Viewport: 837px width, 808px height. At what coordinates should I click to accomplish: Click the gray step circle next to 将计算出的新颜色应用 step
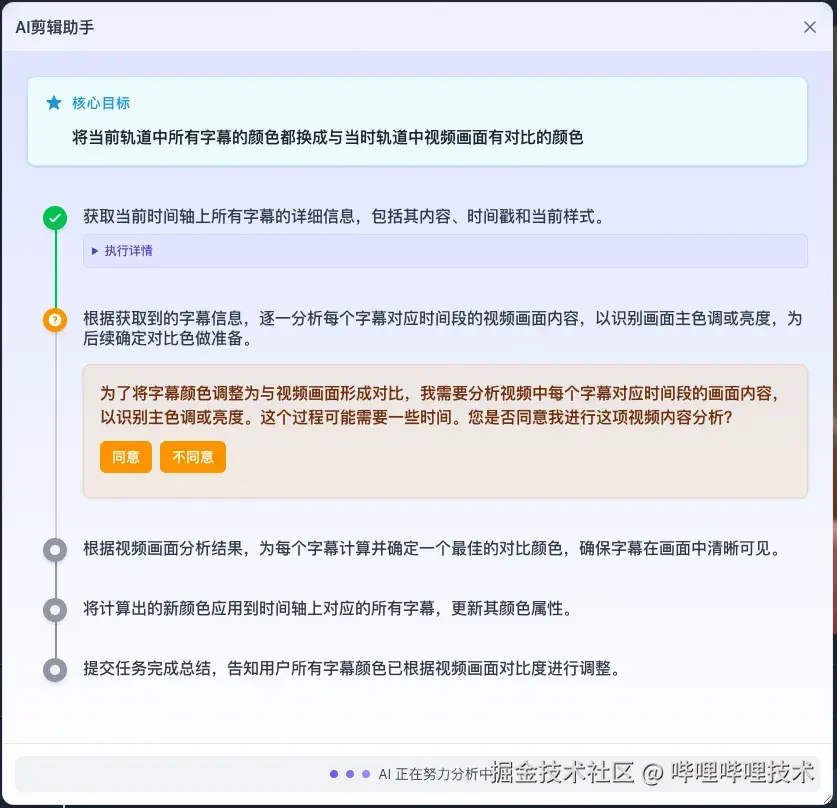coord(55,609)
